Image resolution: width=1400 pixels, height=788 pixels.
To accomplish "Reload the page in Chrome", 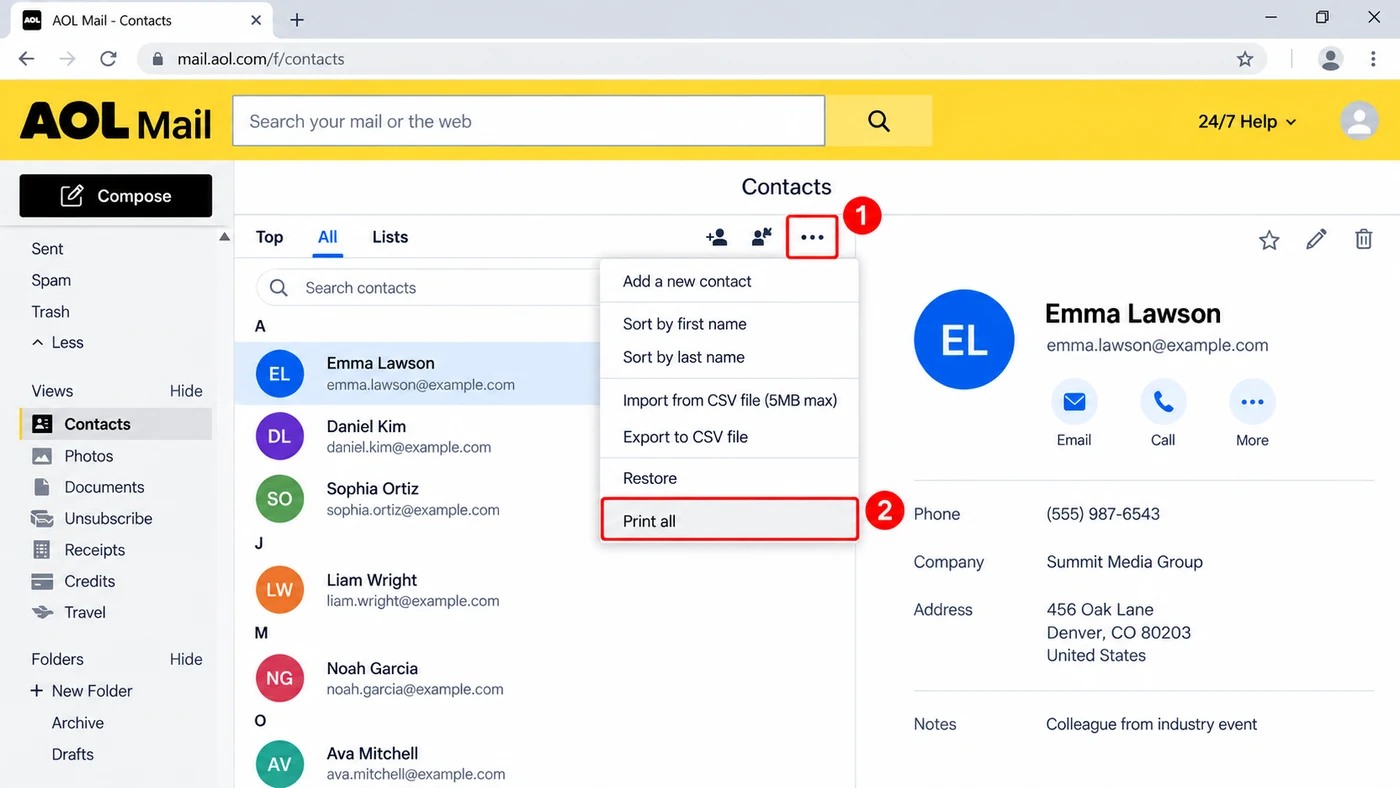I will point(108,59).
